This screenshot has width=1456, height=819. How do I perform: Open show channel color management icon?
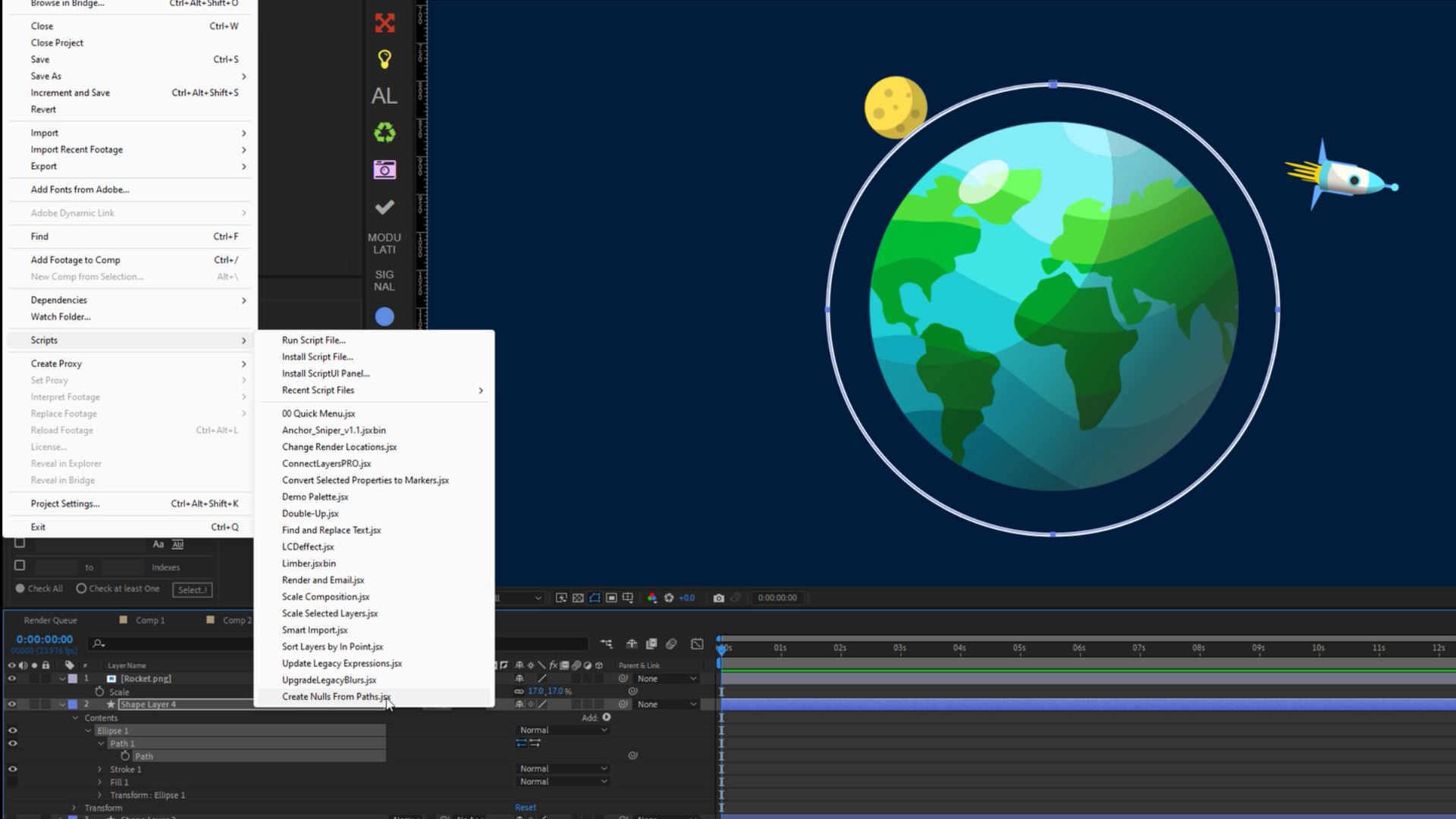click(651, 598)
